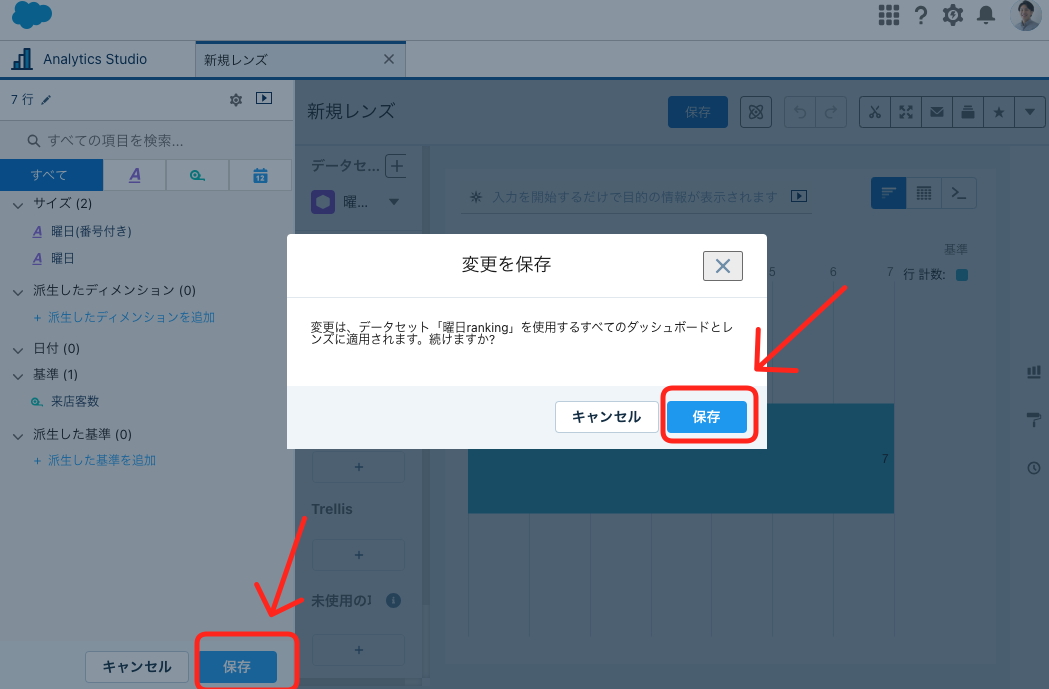Open the field panel settings gear
This screenshot has width=1049, height=689.
click(235, 100)
